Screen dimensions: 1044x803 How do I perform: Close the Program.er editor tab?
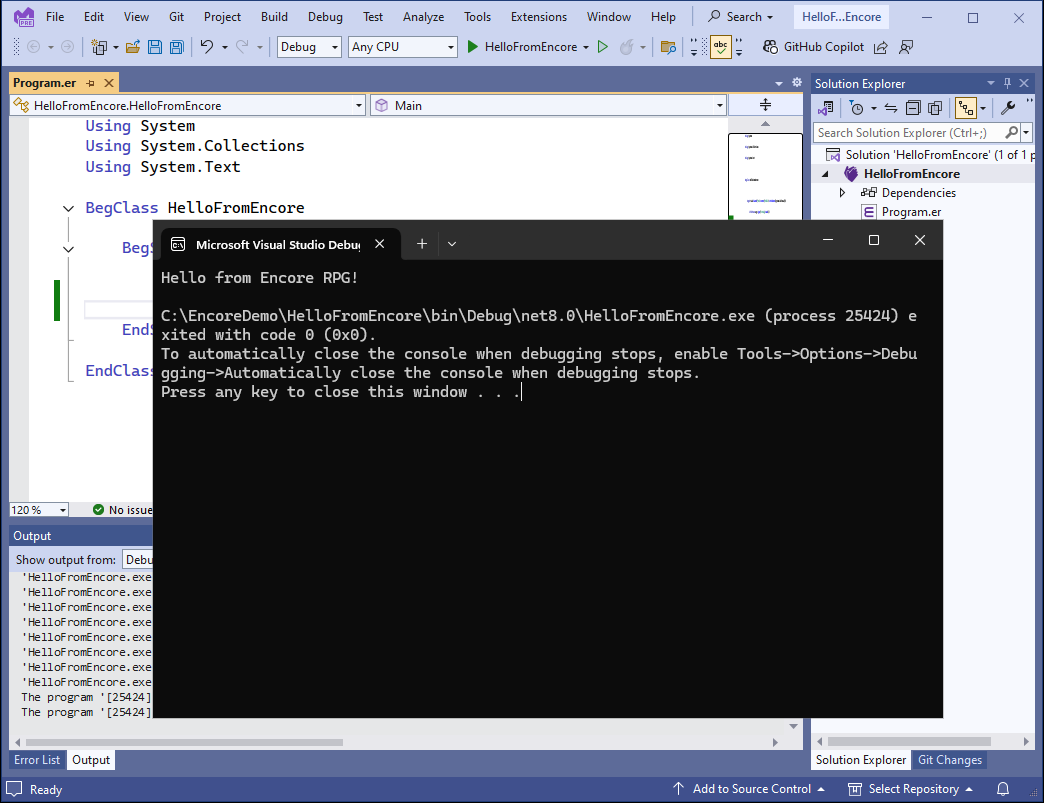109,83
